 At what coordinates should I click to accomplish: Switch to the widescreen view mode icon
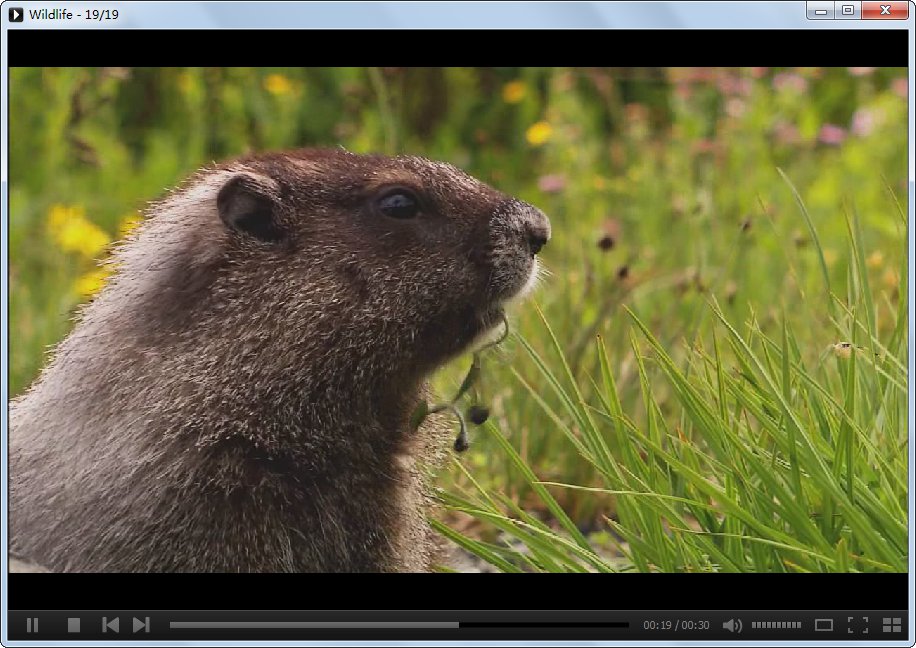click(x=823, y=625)
